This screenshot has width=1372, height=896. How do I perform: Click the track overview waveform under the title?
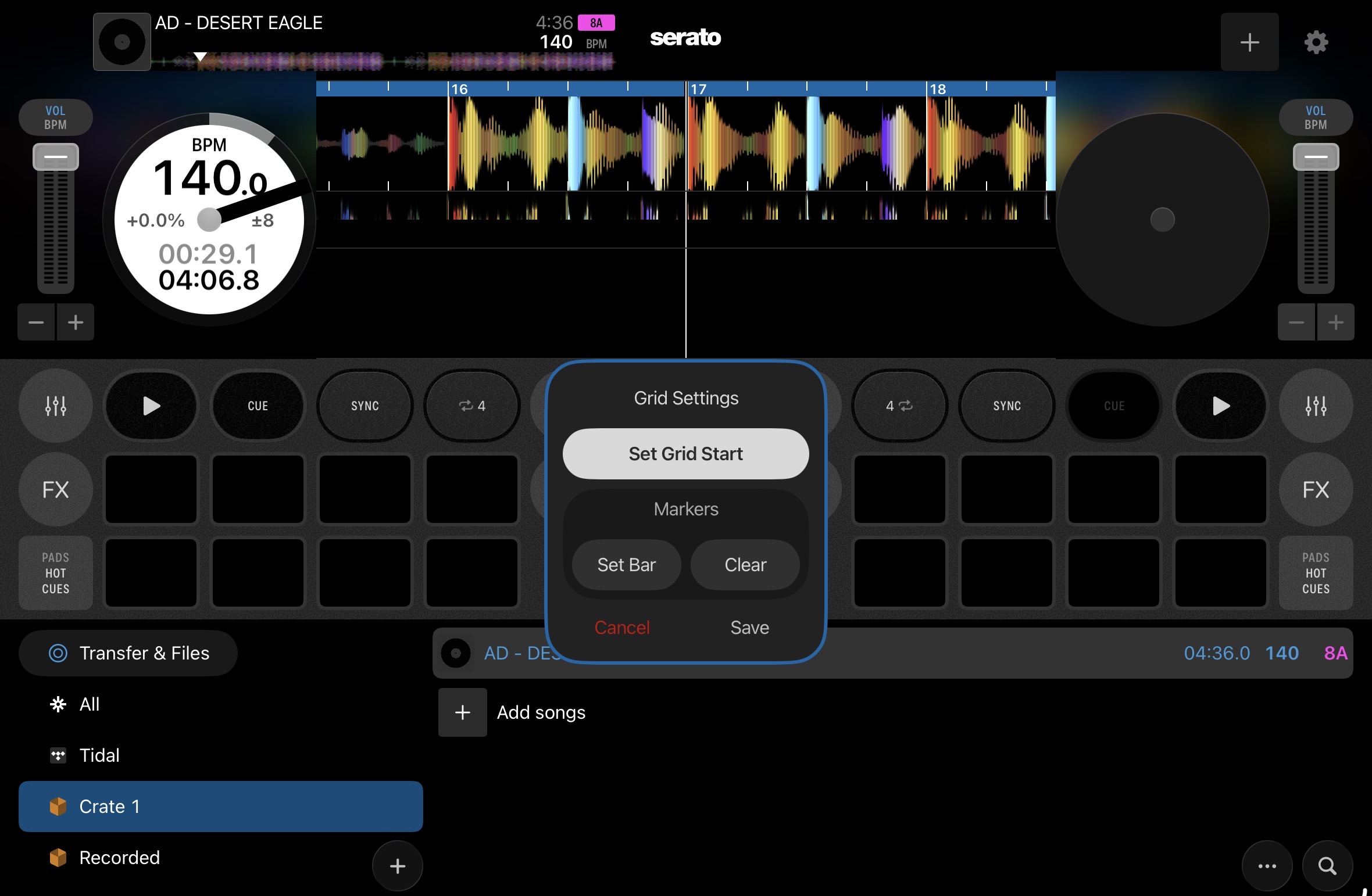pos(383,61)
